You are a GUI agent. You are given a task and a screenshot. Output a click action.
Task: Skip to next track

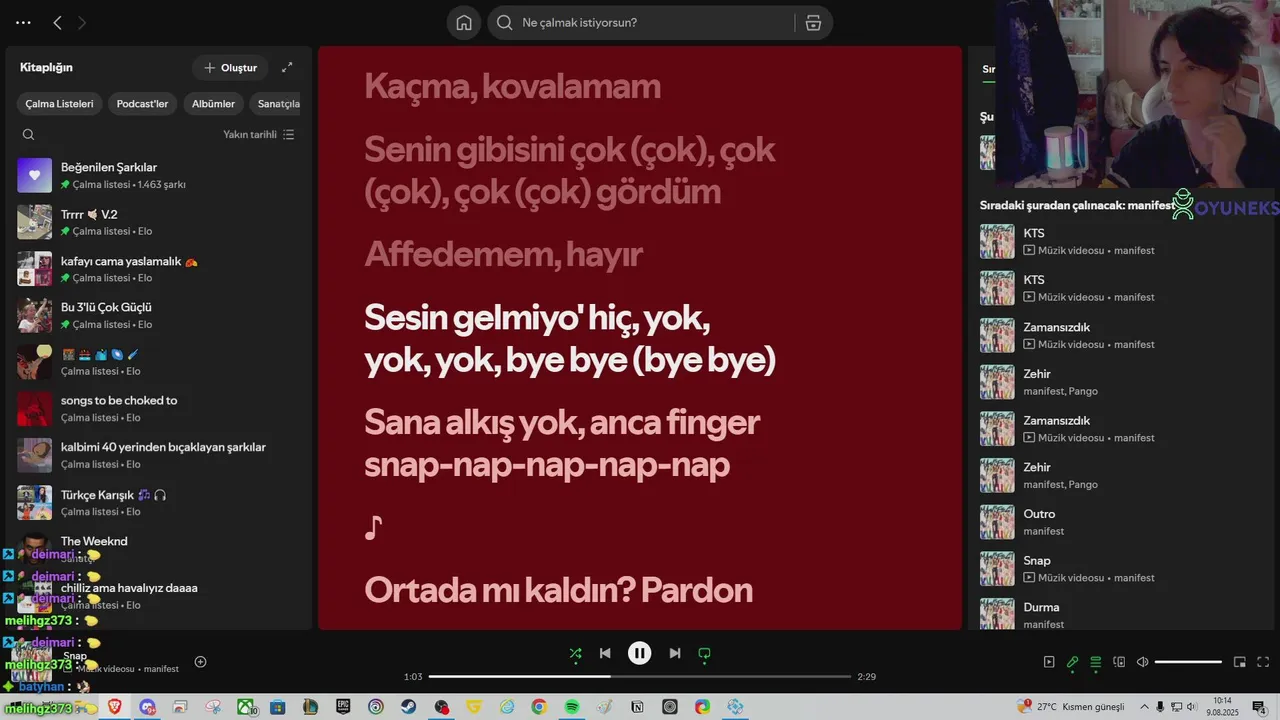pyautogui.click(x=675, y=653)
